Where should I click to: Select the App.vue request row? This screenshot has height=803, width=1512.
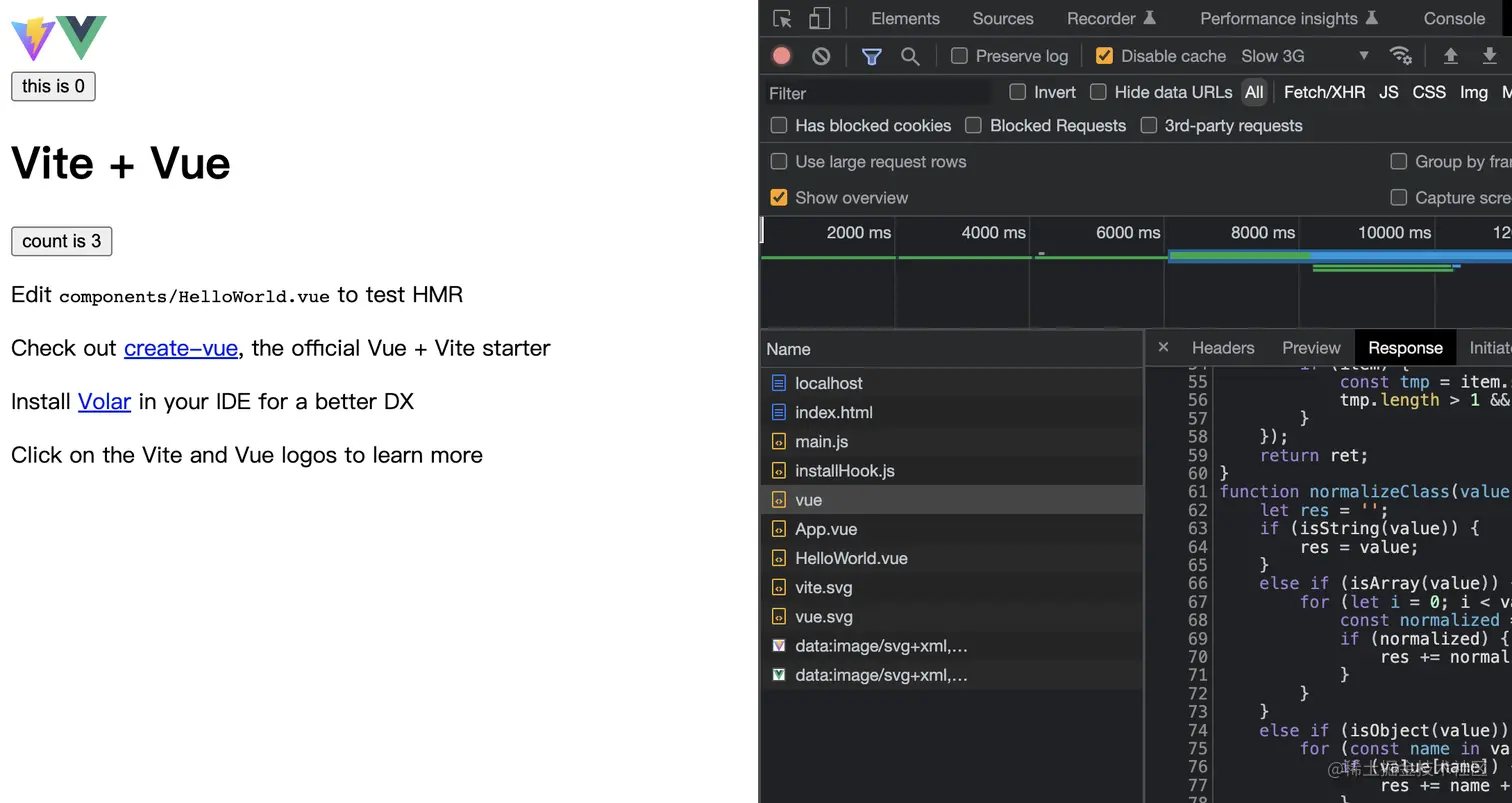pyautogui.click(x=952, y=529)
